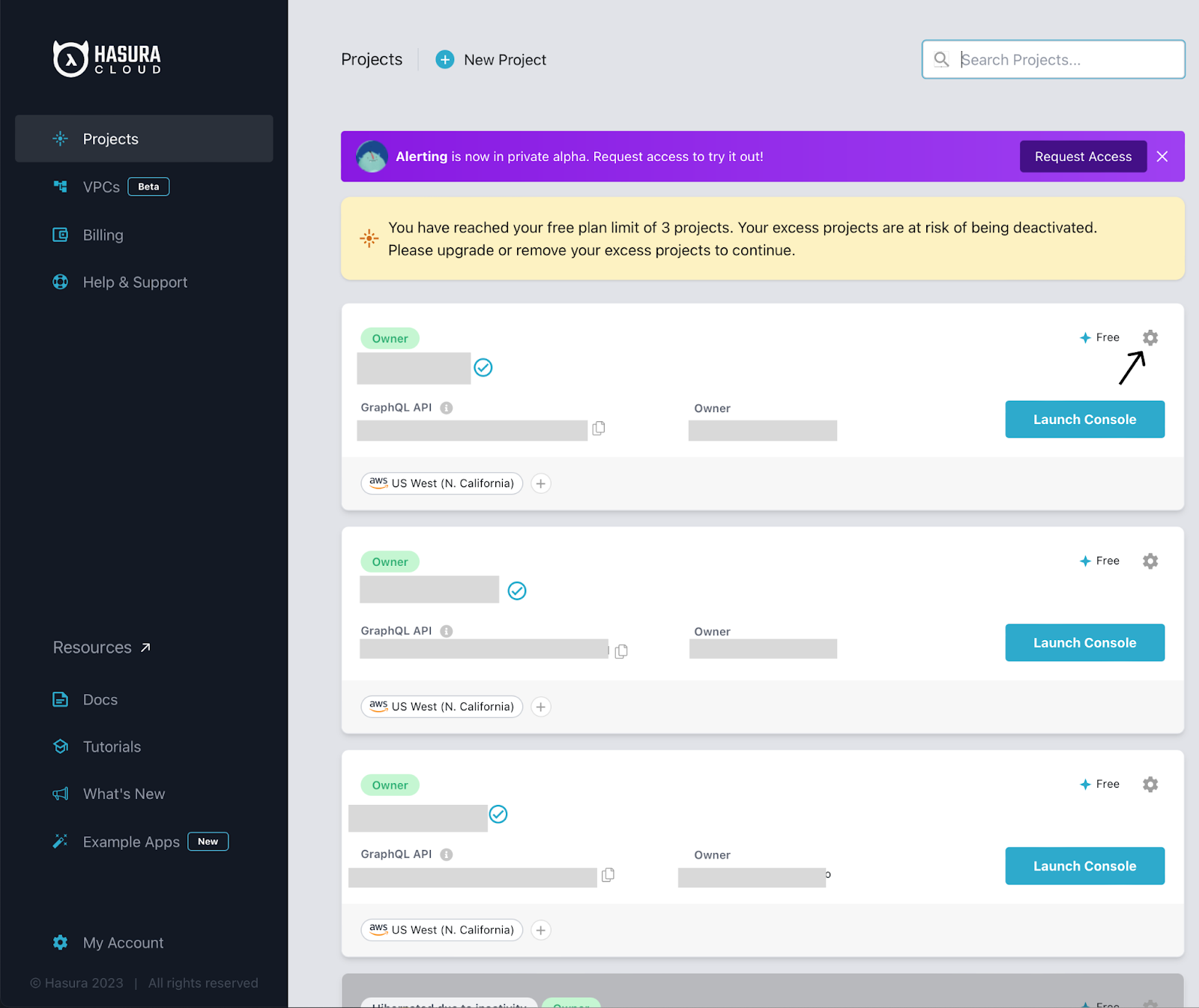This screenshot has height=1008, width=1199.
Task: Click the Hasura Cloud logo
Action: pos(107,58)
